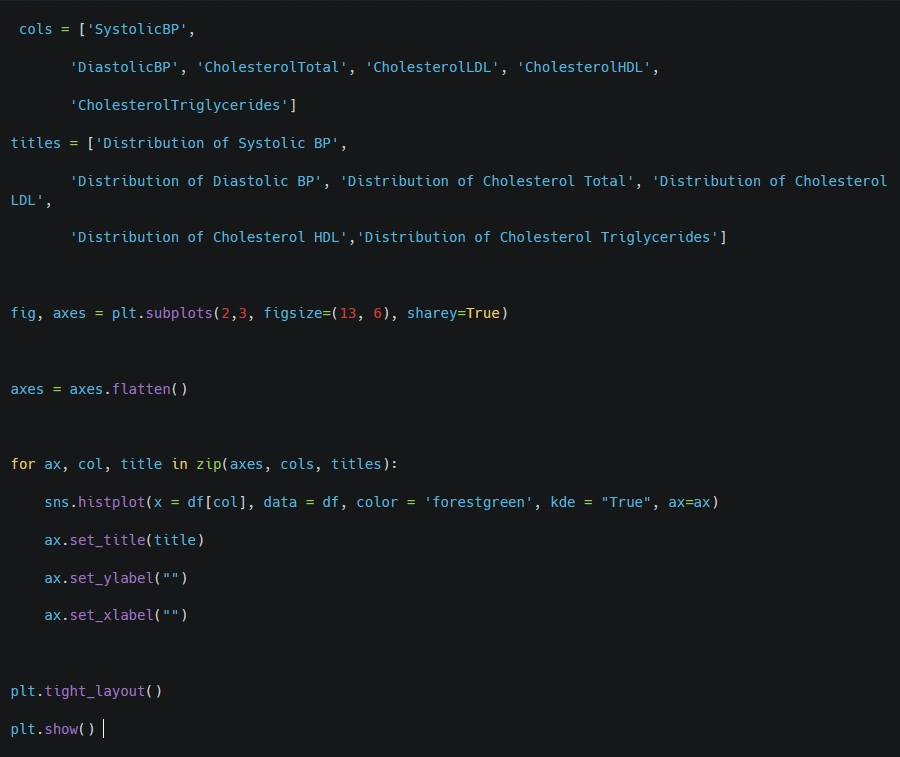Click the zip function call
Viewport: 900px width, 757px height.
point(208,464)
